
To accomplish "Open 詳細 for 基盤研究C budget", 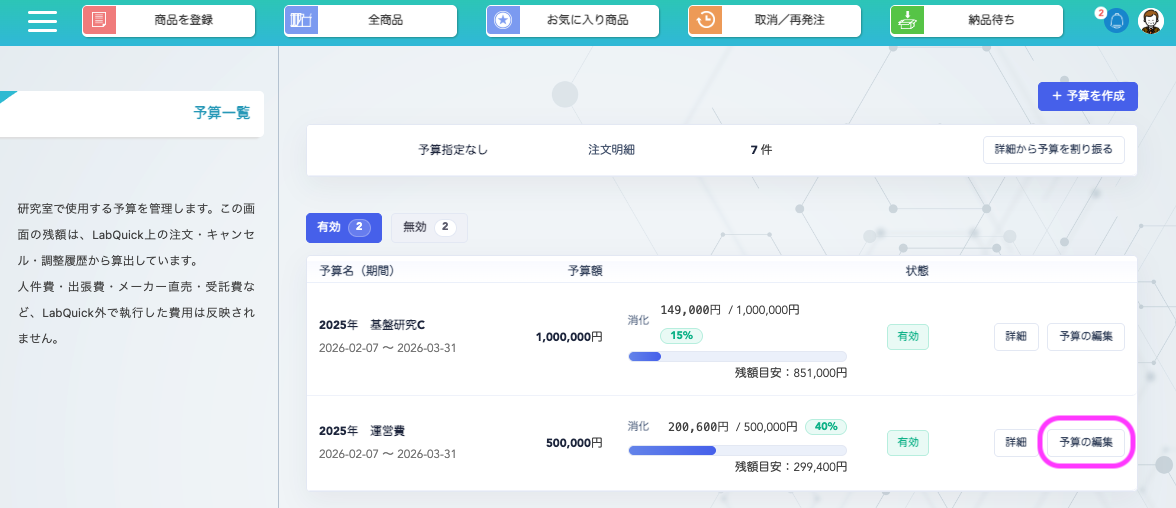I will point(1015,337).
